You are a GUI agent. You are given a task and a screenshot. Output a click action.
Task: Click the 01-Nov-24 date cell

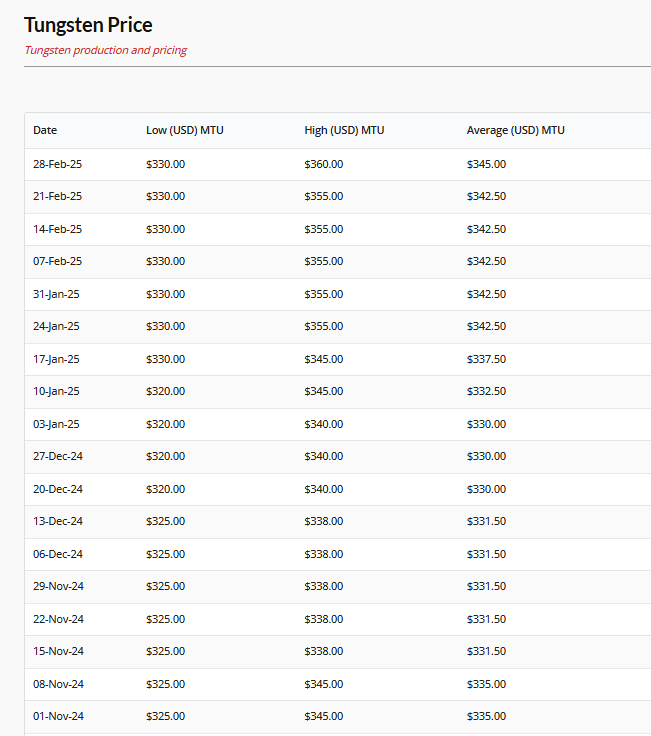point(58,716)
